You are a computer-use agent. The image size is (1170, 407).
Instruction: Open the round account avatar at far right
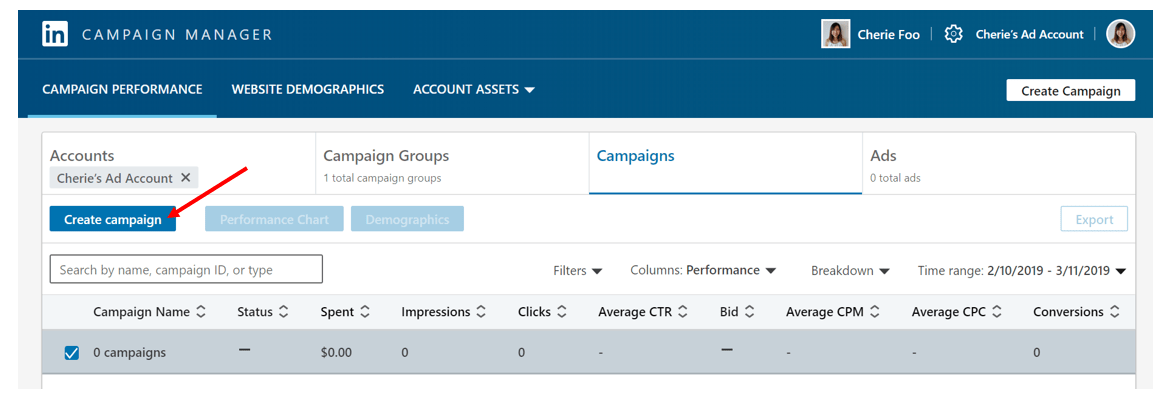1120,34
